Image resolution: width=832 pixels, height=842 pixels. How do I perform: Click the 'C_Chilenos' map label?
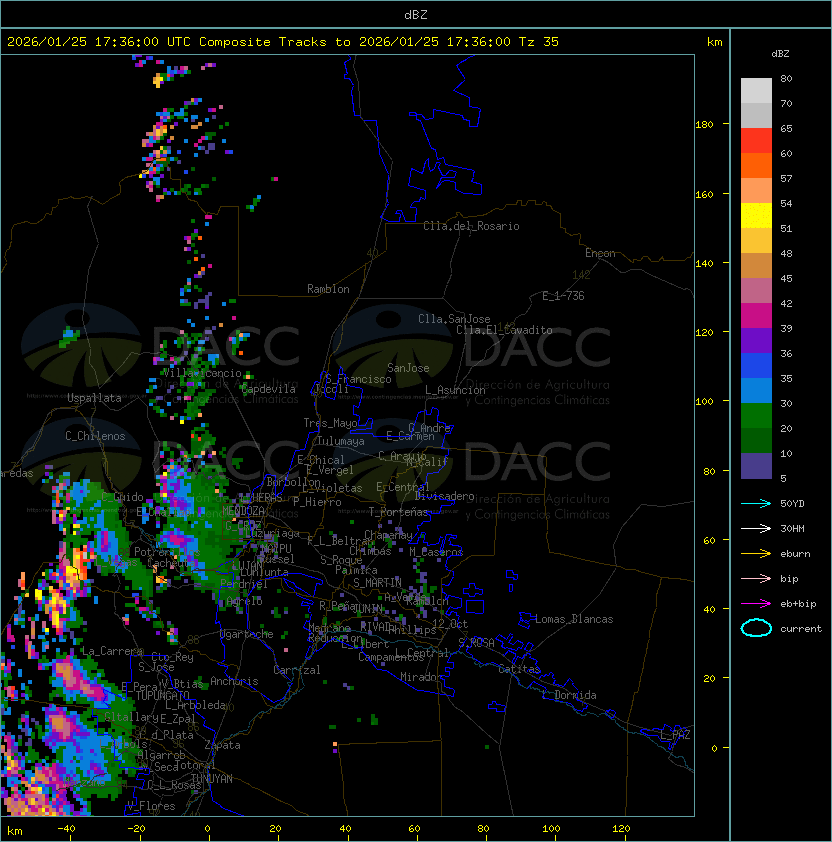95,436
